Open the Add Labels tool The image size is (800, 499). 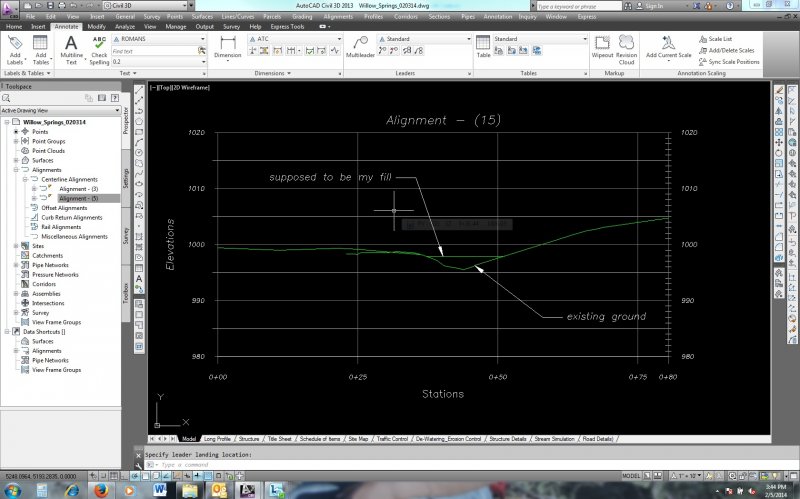coord(15,50)
